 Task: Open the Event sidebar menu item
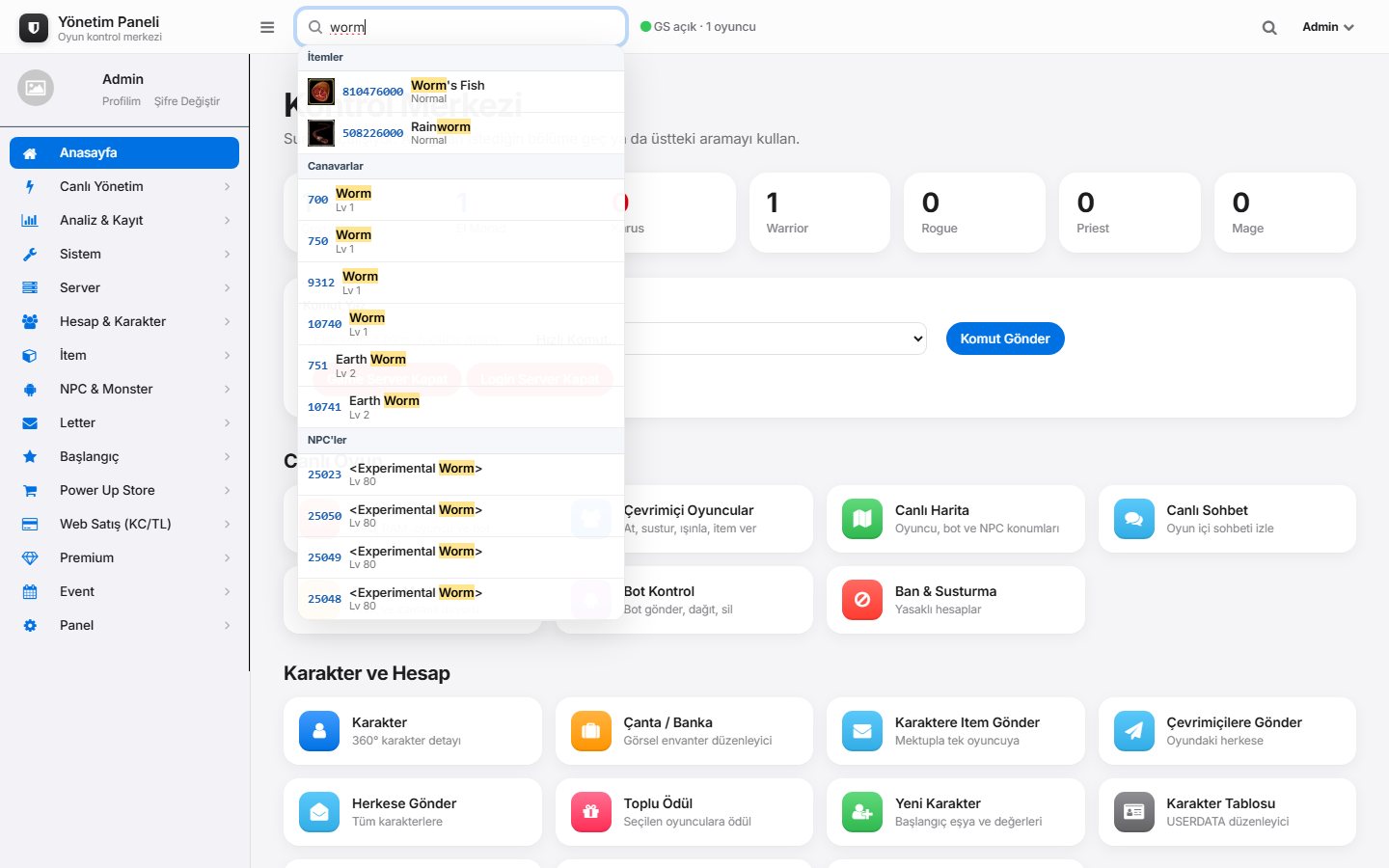124,591
